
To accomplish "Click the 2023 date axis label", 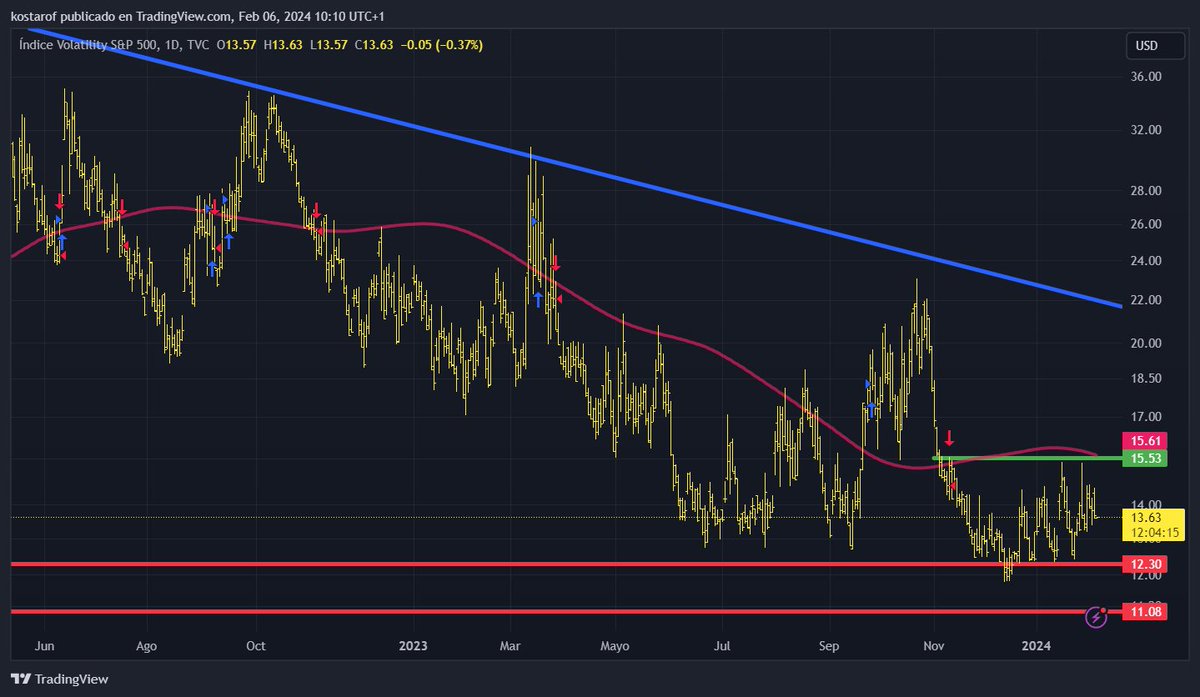I will click(412, 646).
